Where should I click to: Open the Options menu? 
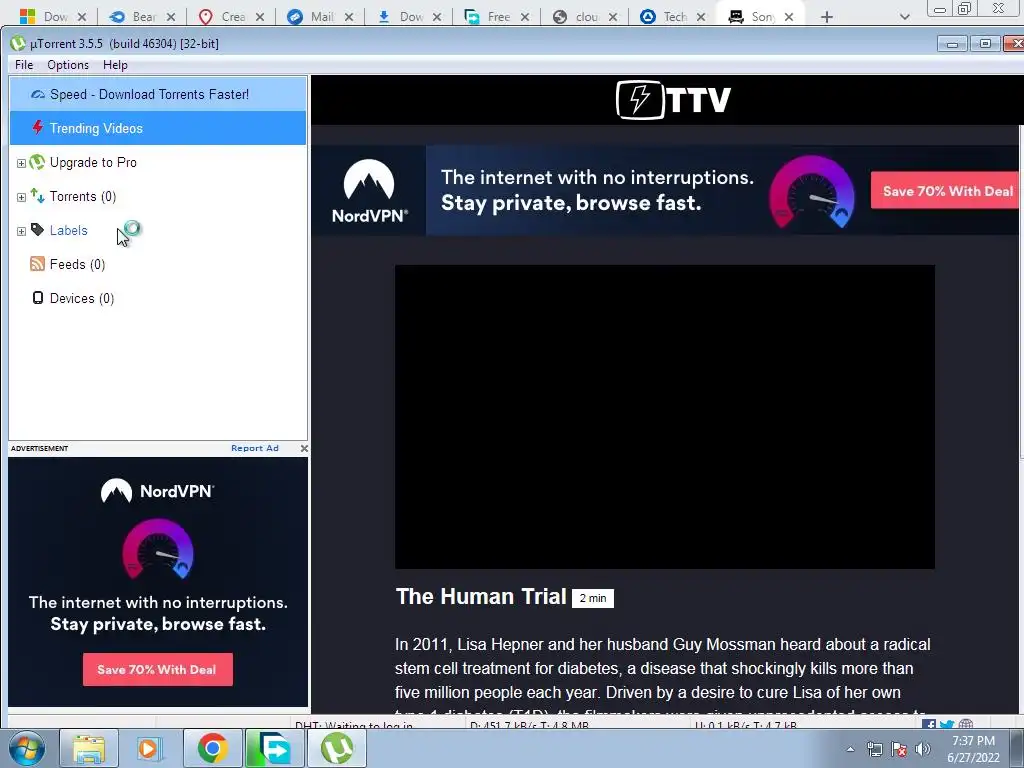coord(68,65)
